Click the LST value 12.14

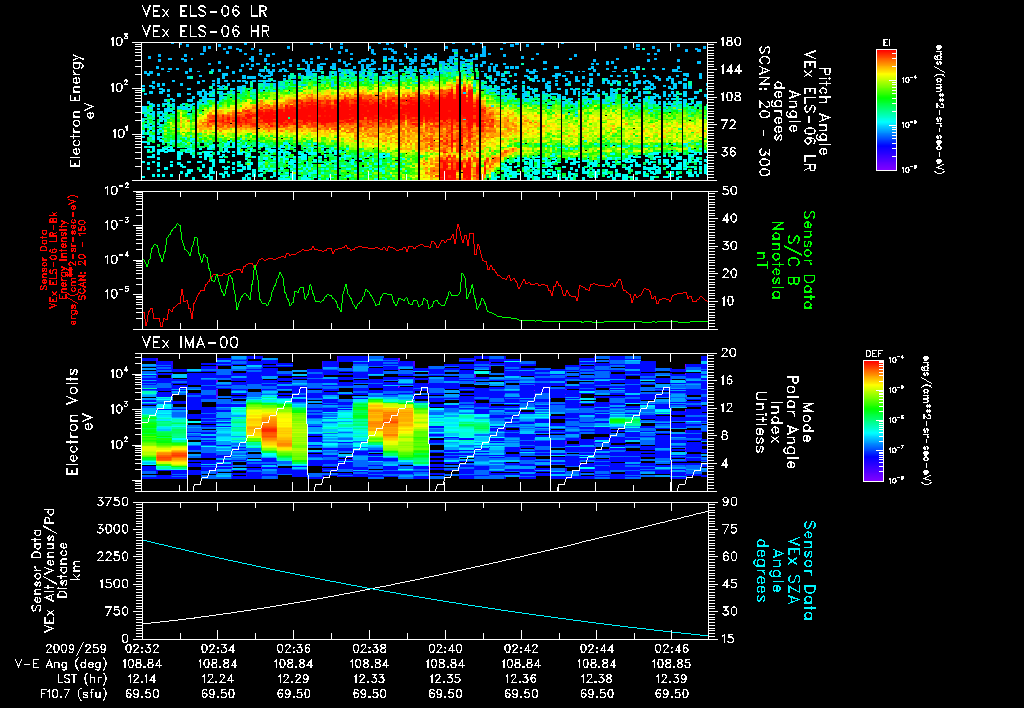tap(142, 679)
